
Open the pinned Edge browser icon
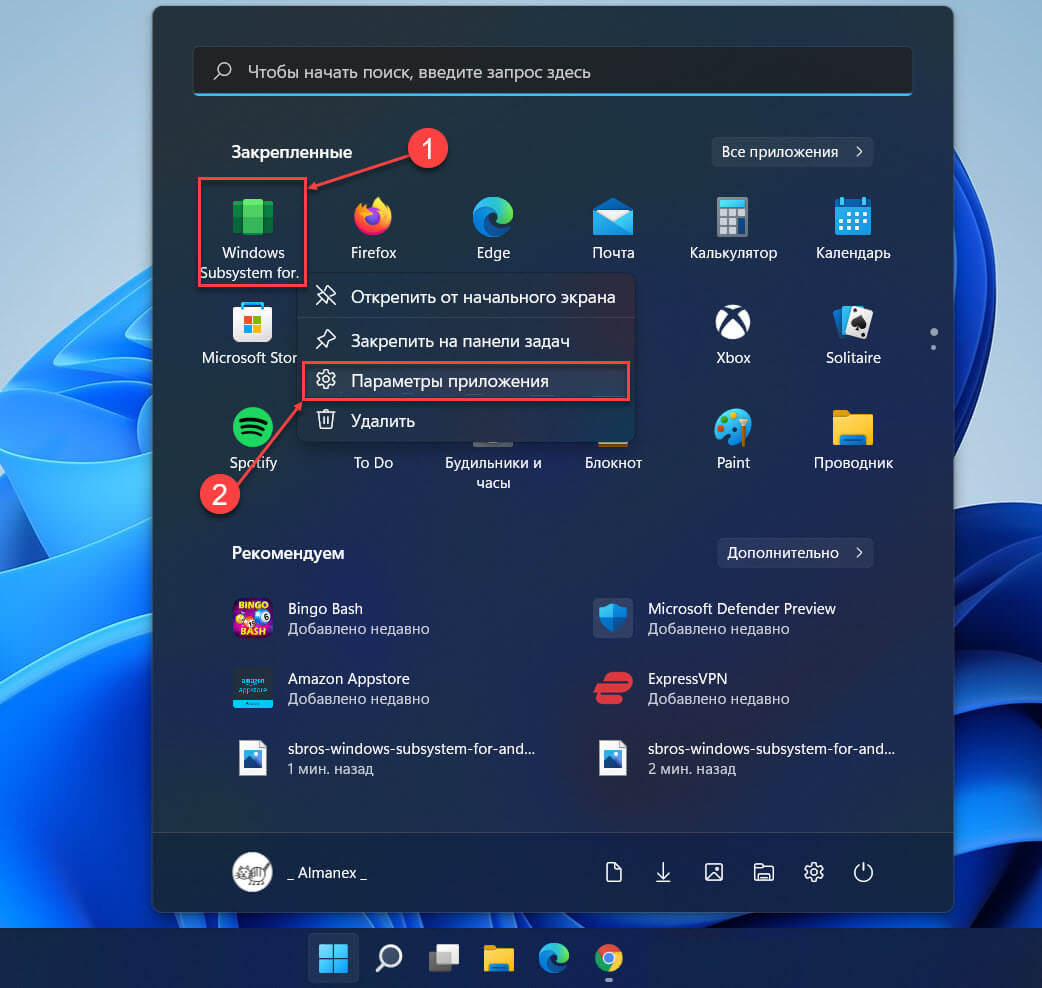click(493, 229)
